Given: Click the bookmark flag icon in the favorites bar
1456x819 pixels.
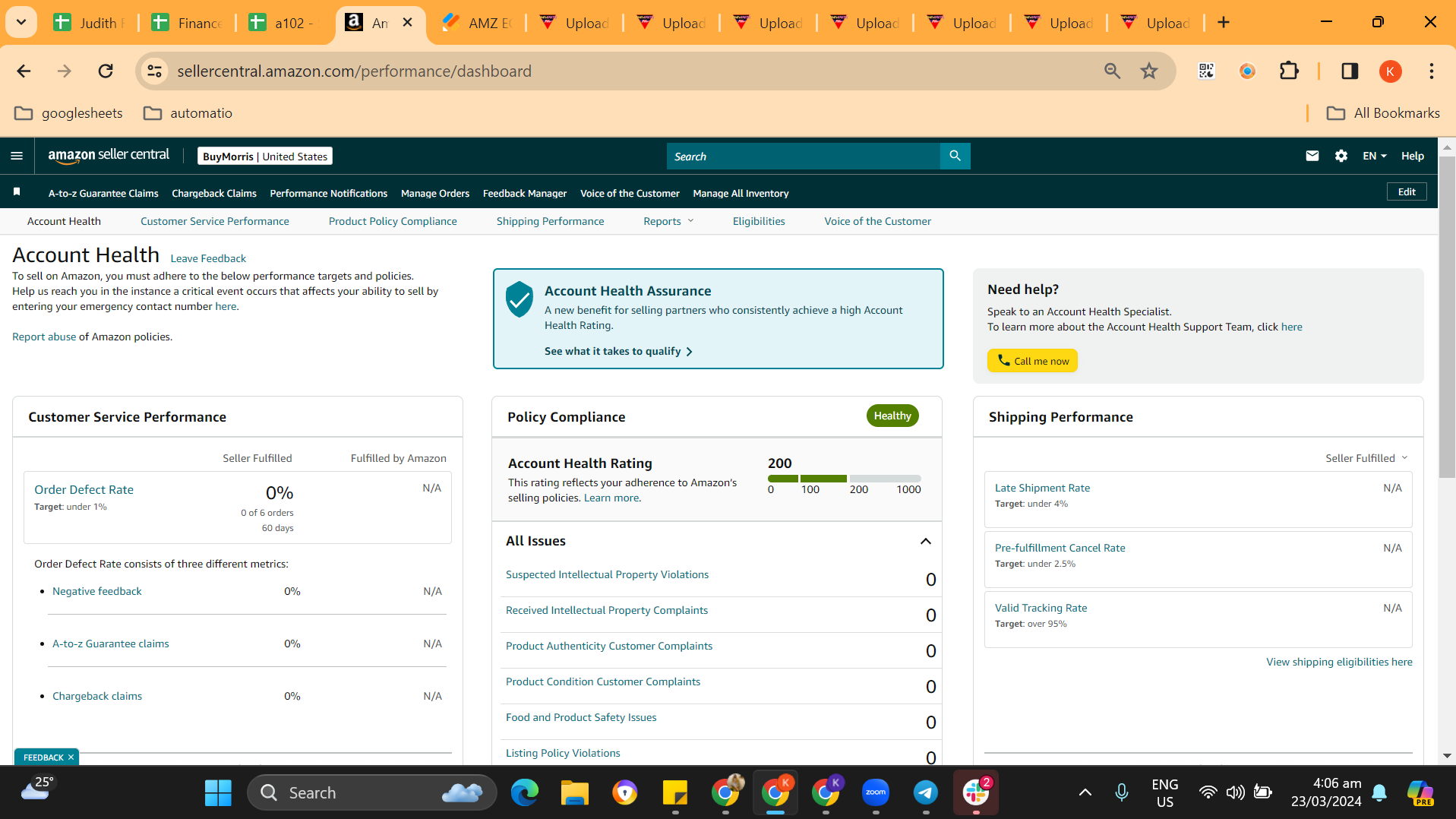Looking at the screenshot, I should click(17, 192).
